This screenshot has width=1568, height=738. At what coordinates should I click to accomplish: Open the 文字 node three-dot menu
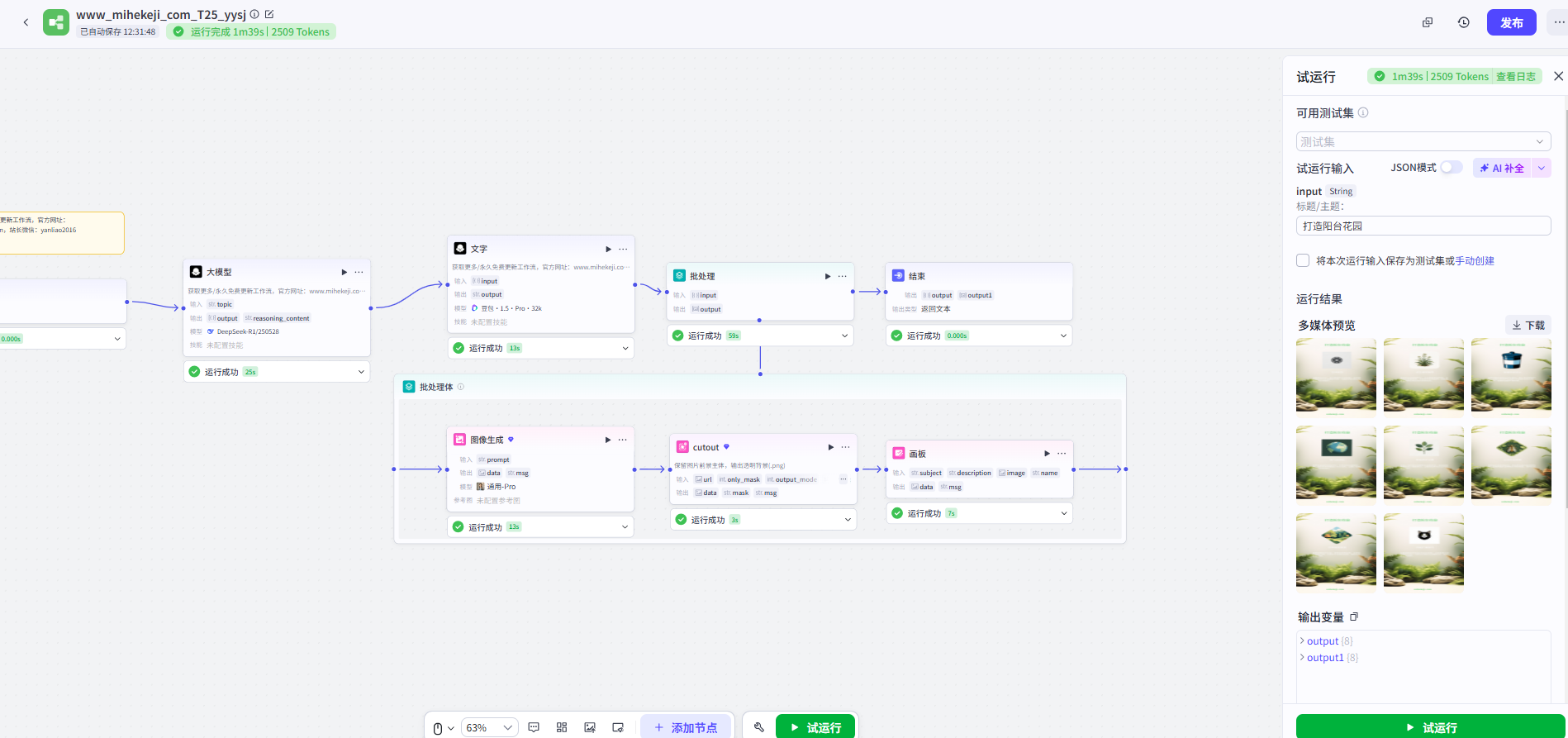click(x=624, y=249)
